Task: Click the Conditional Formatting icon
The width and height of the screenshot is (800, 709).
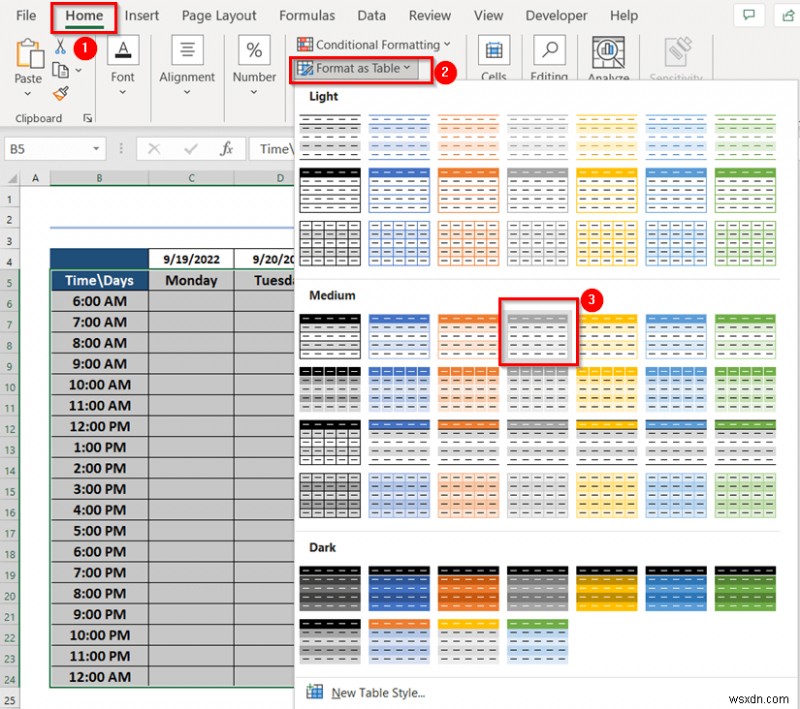Action: (304, 44)
